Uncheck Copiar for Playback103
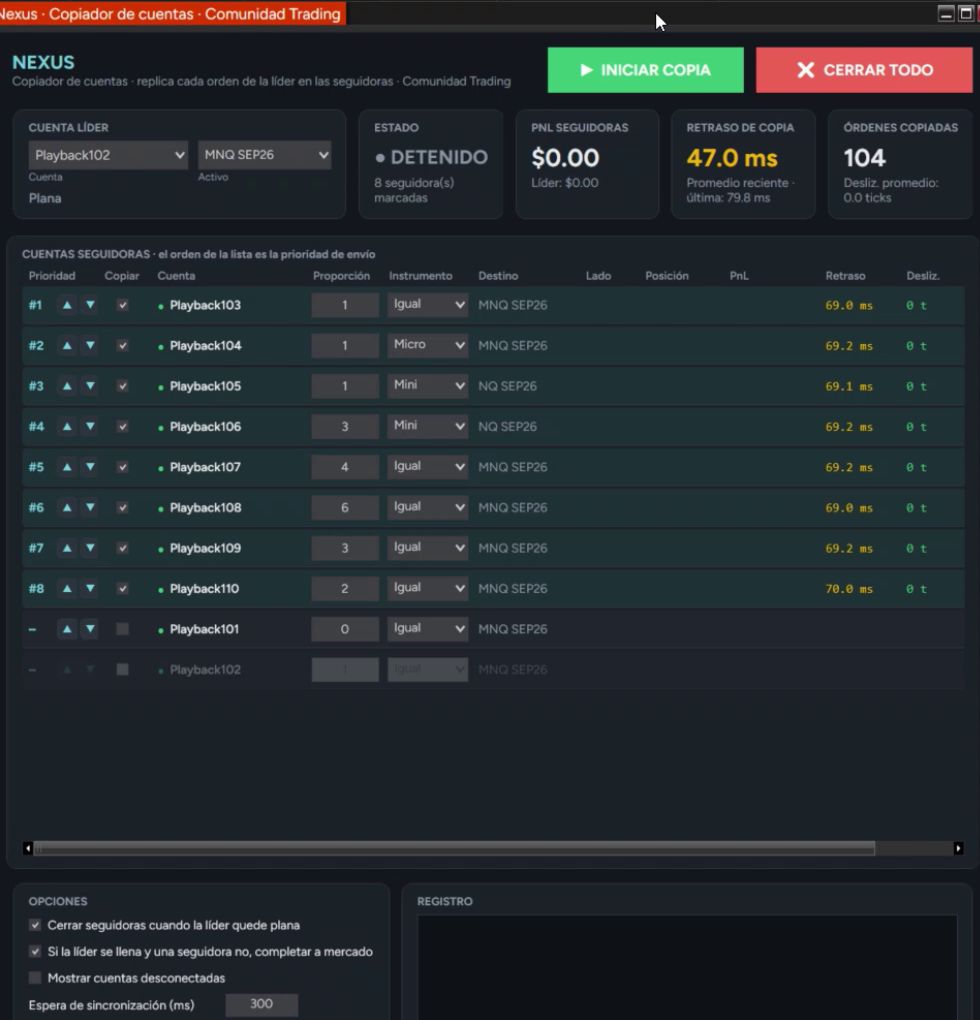The height and width of the screenshot is (1020, 980). tap(122, 305)
